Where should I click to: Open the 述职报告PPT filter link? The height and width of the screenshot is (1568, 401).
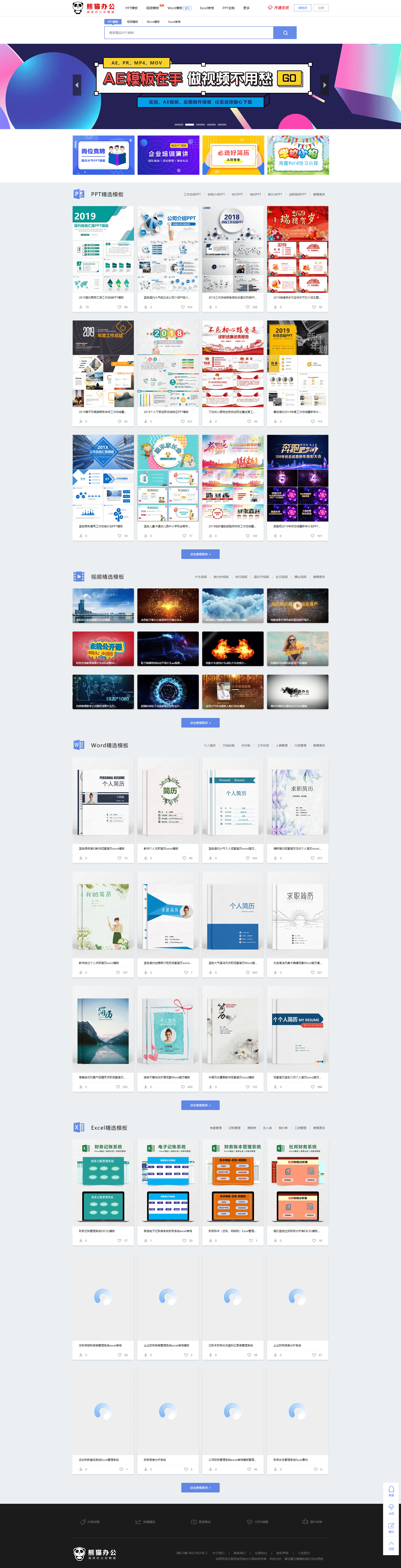pyautogui.click(x=298, y=194)
